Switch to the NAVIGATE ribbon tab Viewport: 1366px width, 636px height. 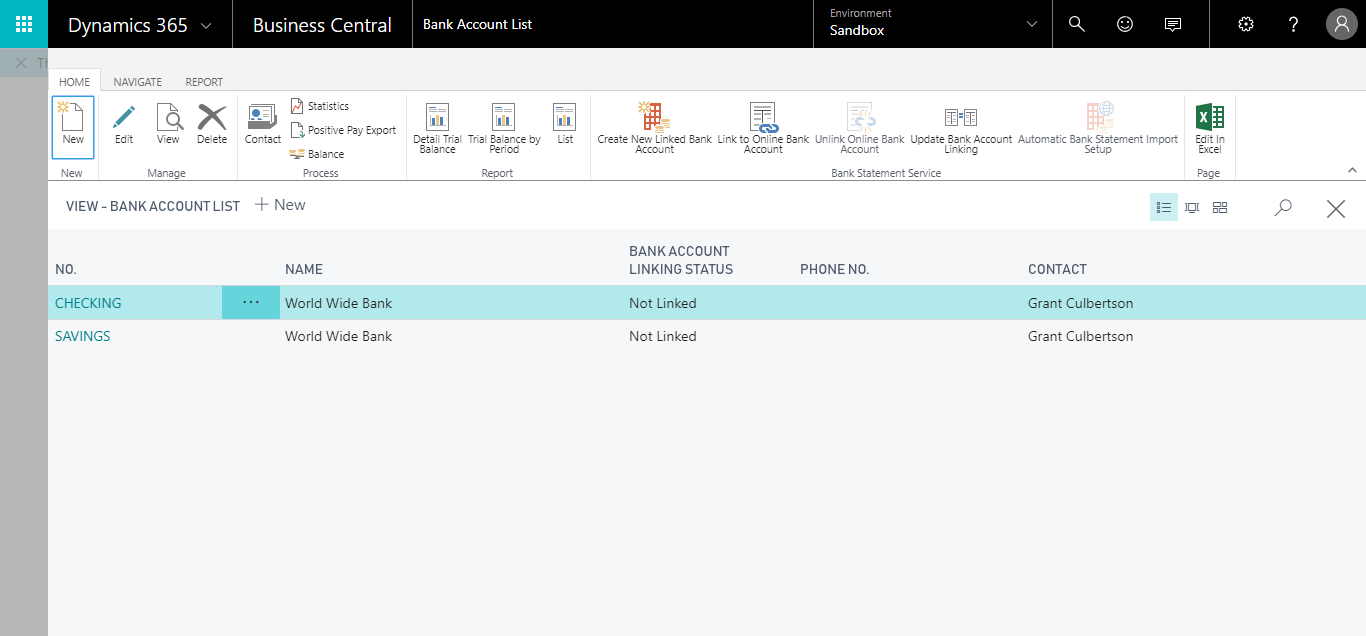click(137, 81)
